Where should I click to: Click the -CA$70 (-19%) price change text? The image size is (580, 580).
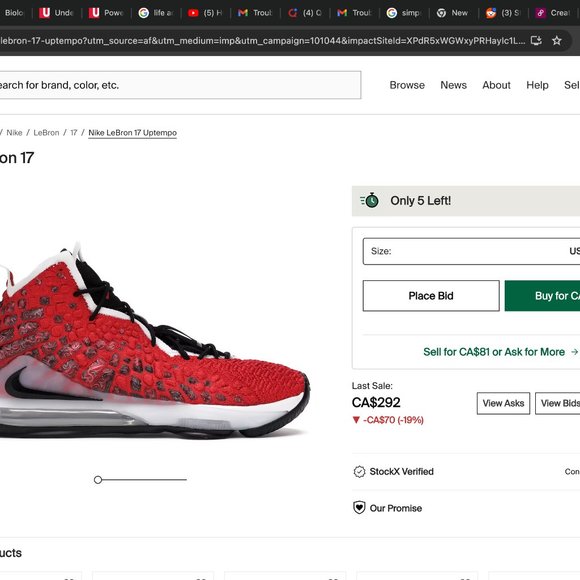(x=388, y=420)
